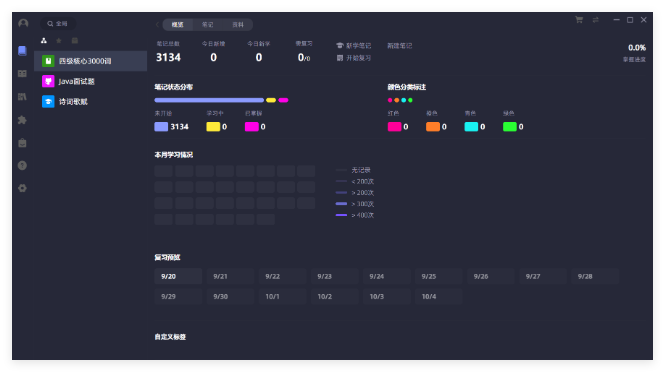This screenshot has height=372, width=665.
Task: Click the cyan color label swatch
Action: click(471, 126)
